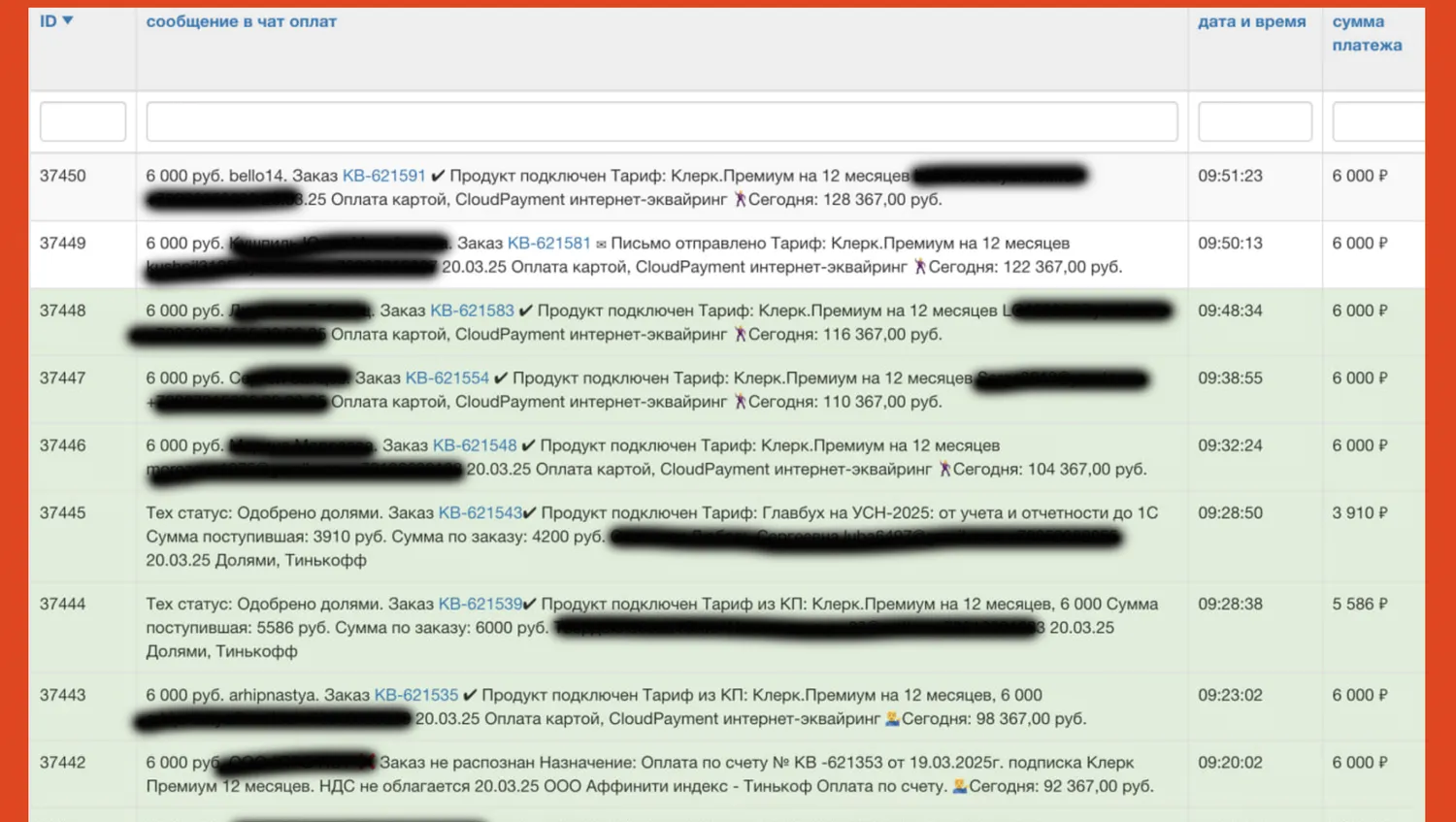Open order link KB-621543
1456x822 pixels.
(480, 513)
